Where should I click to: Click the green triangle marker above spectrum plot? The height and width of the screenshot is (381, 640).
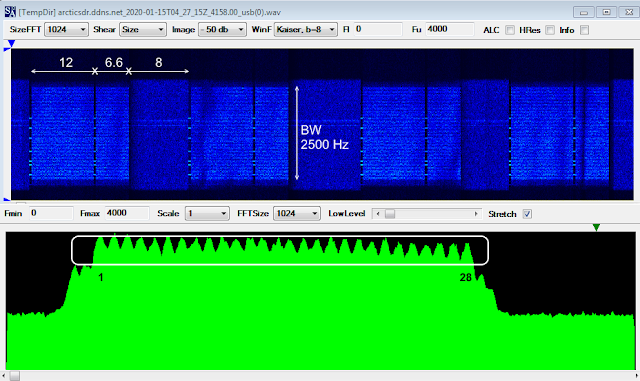point(596,227)
